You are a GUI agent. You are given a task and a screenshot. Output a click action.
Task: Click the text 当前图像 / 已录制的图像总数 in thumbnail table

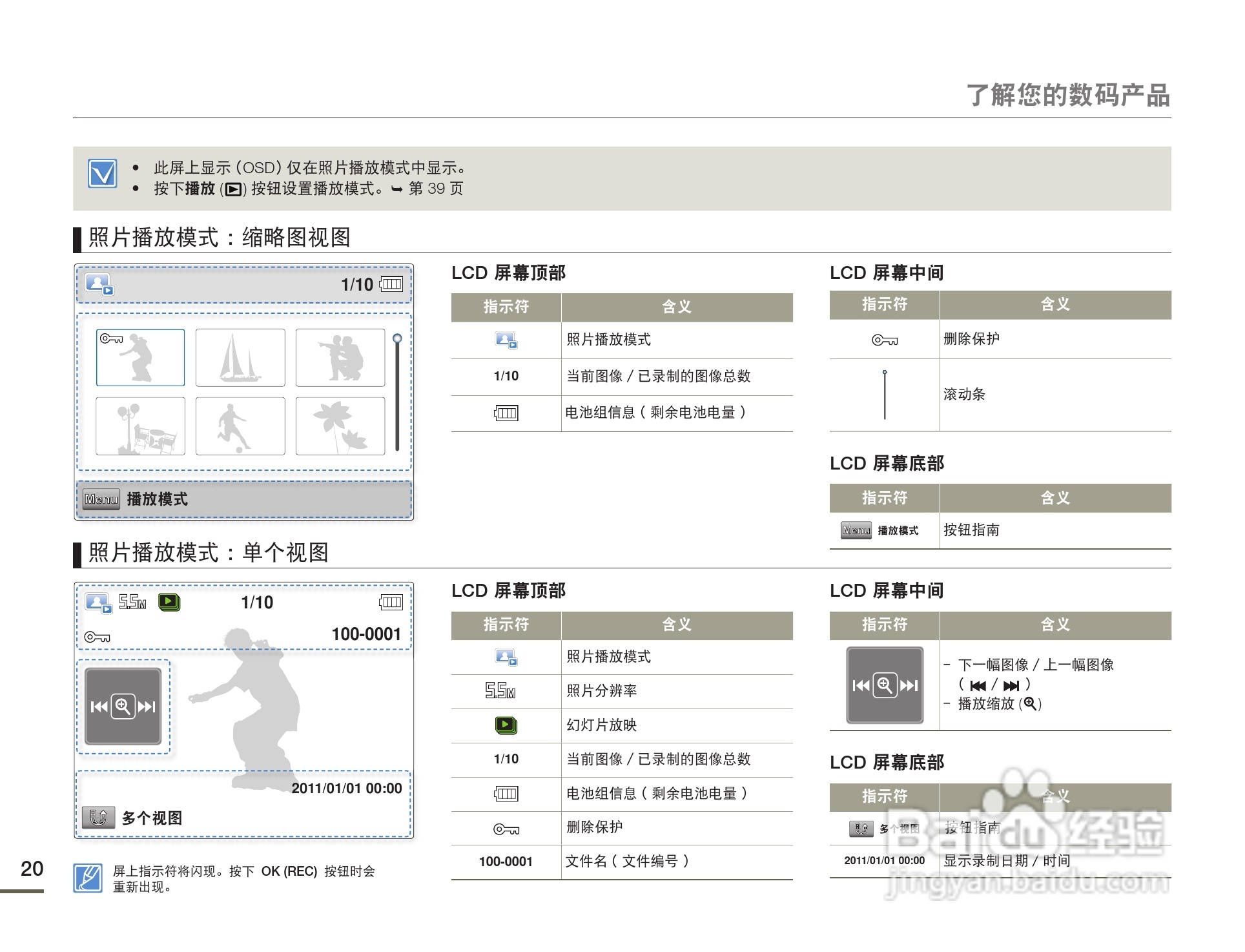click(x=659, y=377)
